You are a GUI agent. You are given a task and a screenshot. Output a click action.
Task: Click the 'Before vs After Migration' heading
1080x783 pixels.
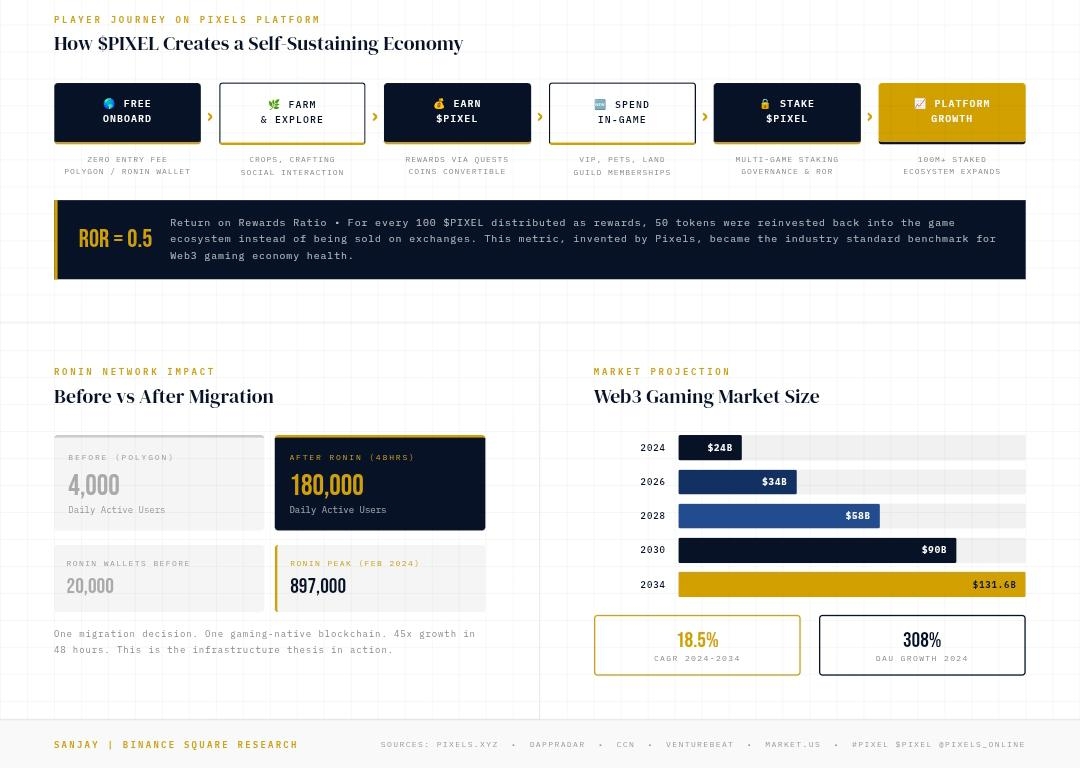[164, 397]
